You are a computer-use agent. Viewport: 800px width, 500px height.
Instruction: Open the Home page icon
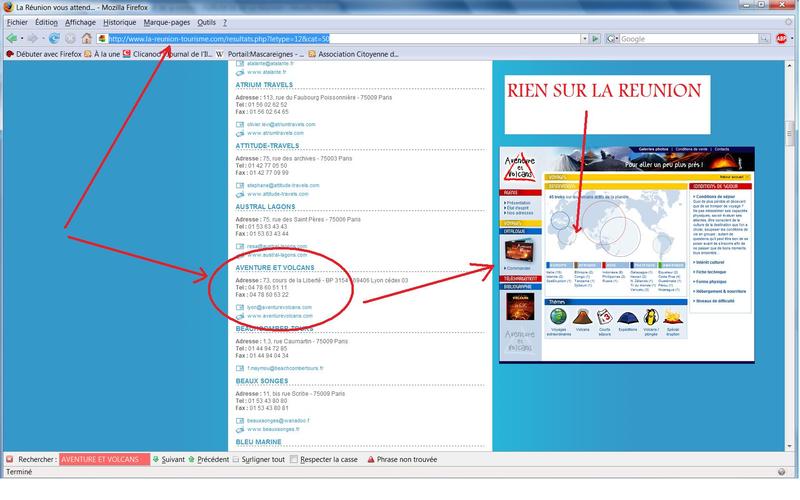coord(87,38)
